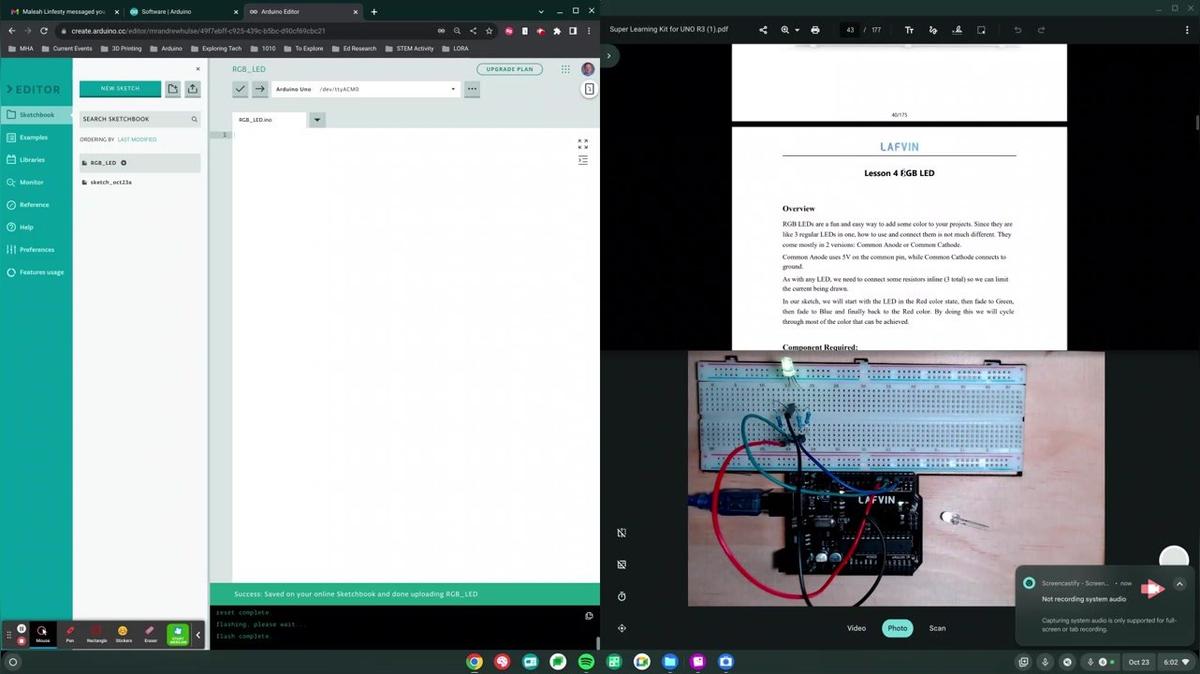Viewport: 1200px width, 674px height.
Task: Open sketch_oct23a in the sketchbook list
Action: click(x=140, y=182)
